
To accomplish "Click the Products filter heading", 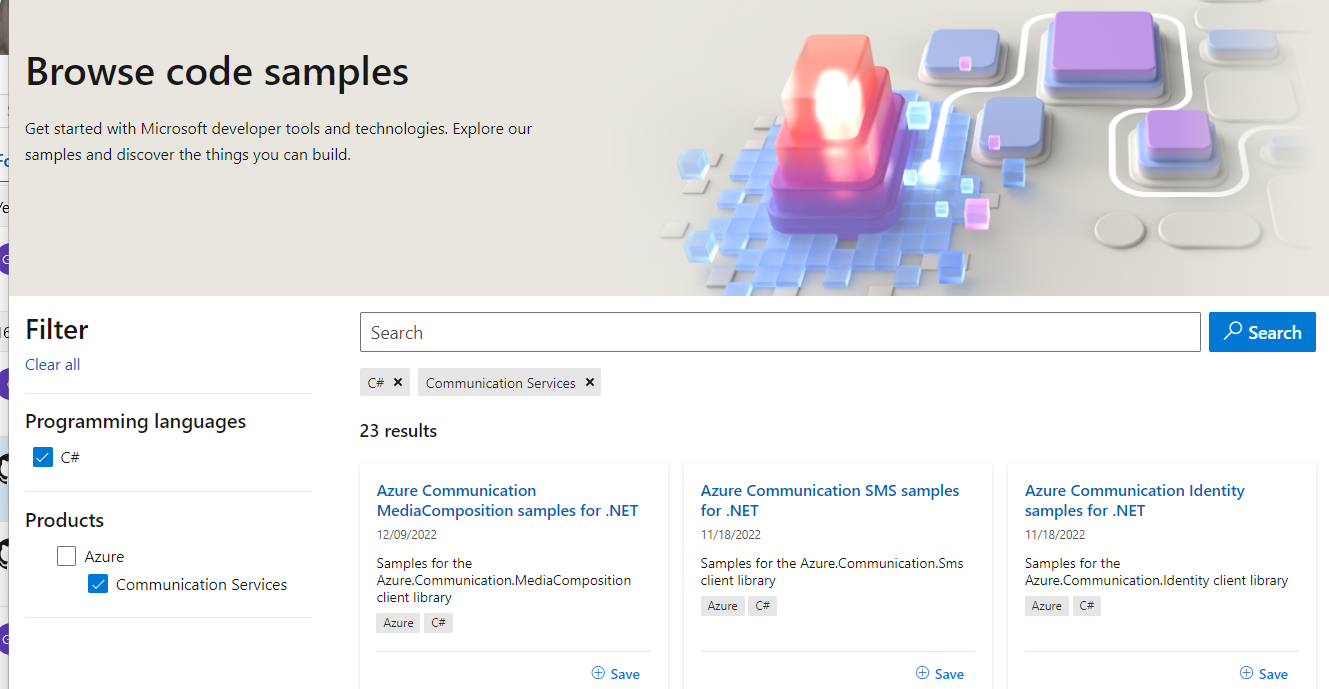I will 64,520.
